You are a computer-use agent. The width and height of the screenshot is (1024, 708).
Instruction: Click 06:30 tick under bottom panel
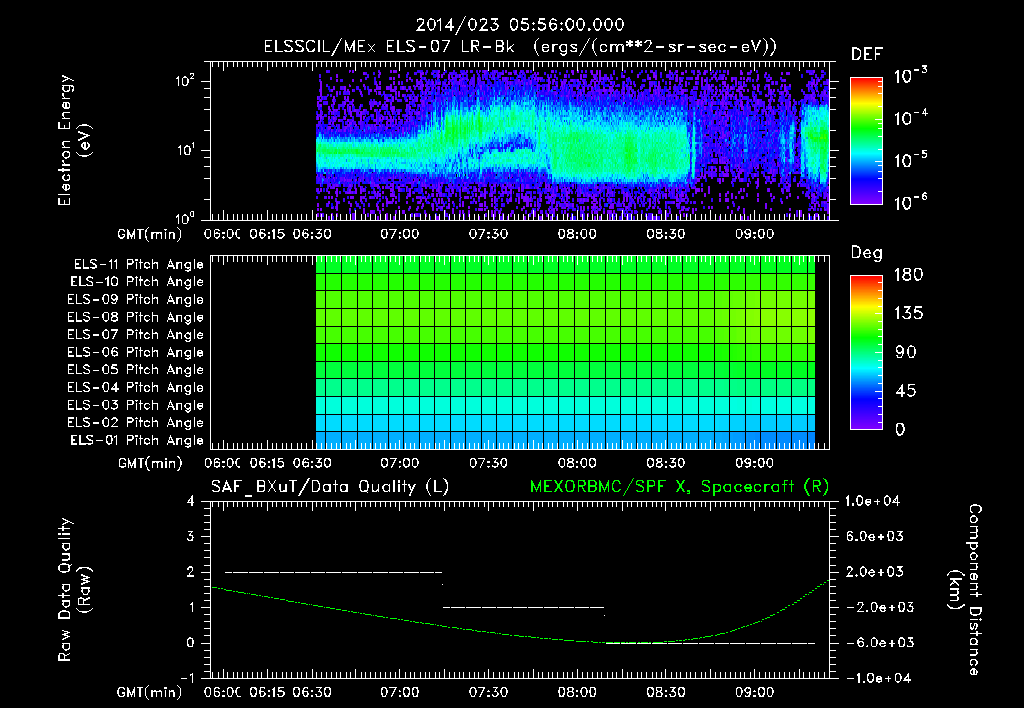[312, 692]
